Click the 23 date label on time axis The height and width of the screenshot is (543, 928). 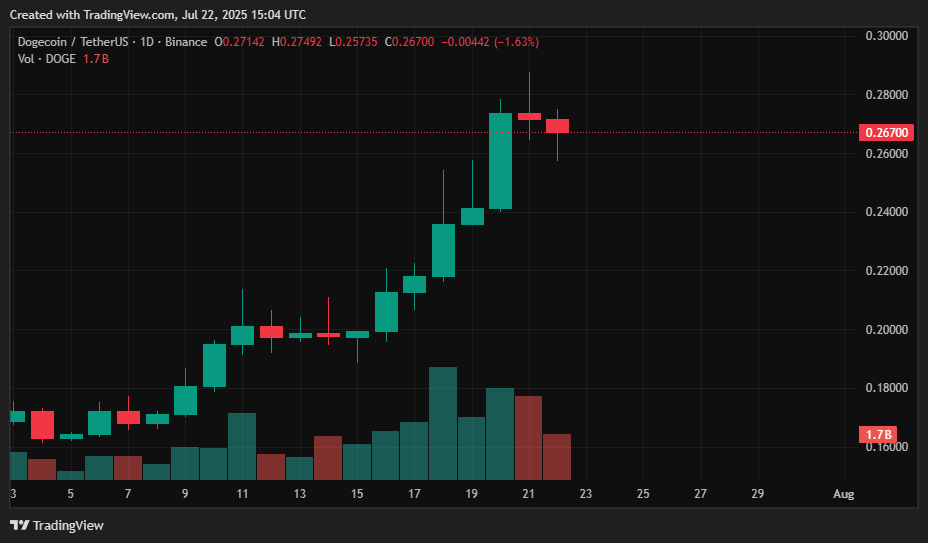585,494
